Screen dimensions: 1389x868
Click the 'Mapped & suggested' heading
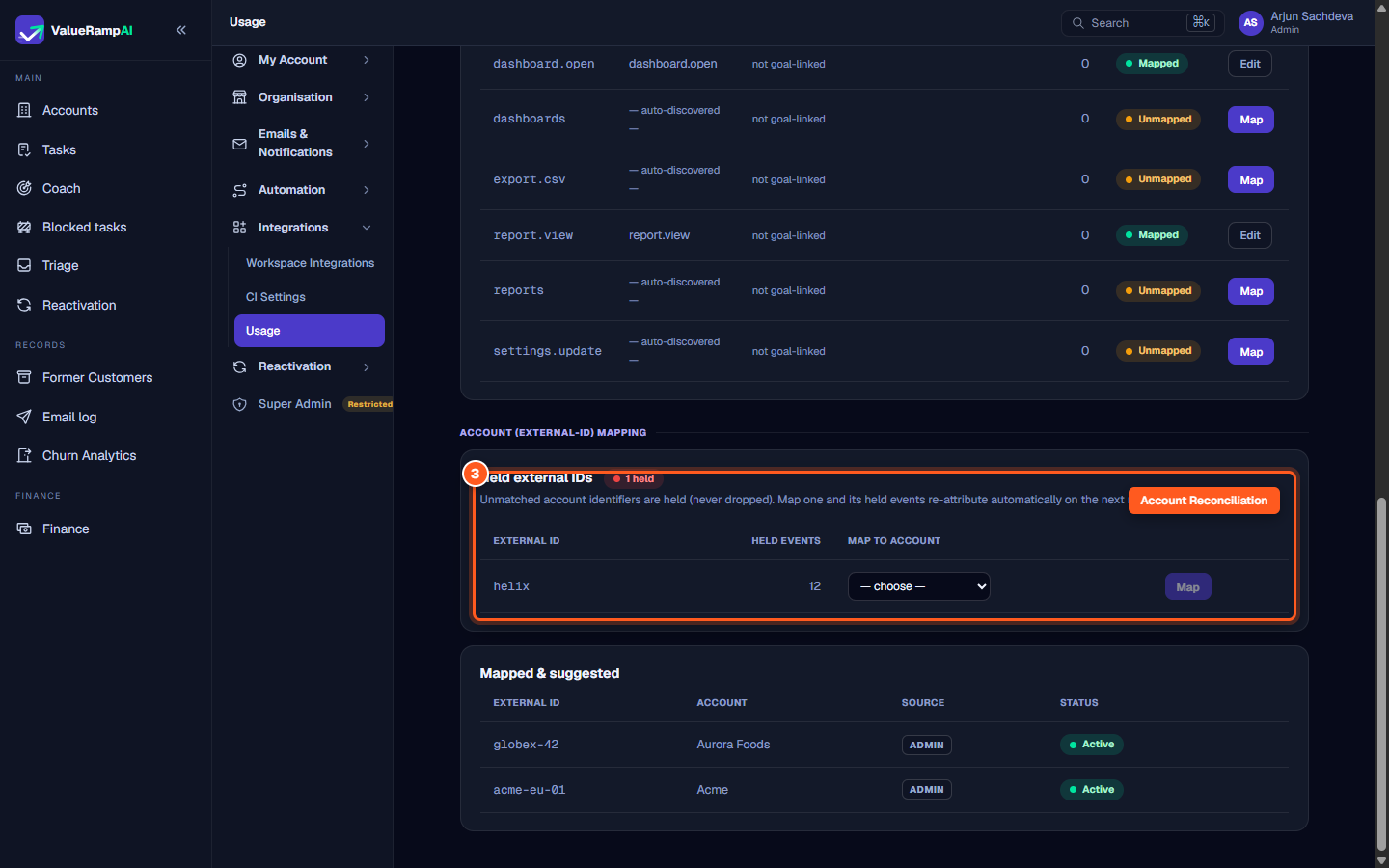550,674
